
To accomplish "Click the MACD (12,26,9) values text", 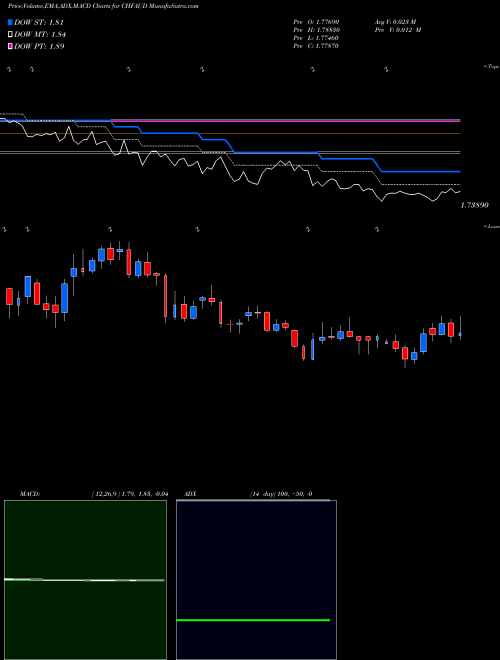I will click(x=130, y=494).
